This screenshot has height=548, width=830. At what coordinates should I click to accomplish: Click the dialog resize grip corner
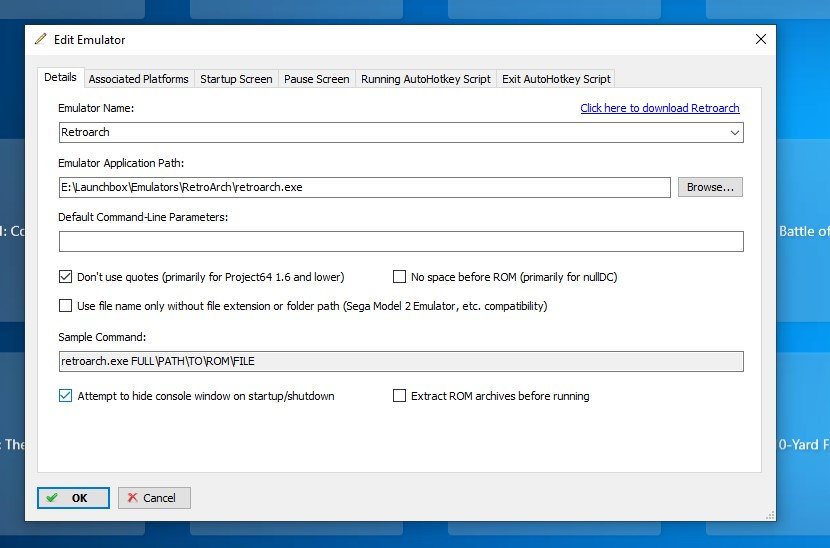click(770, 515)
